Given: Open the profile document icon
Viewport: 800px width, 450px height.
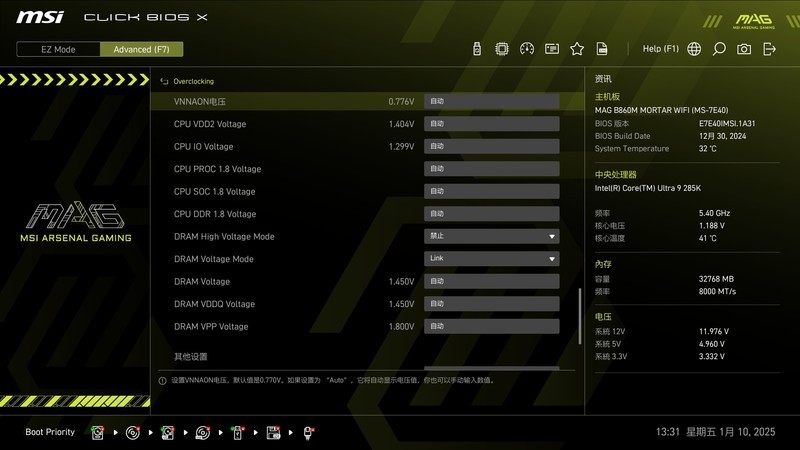Looking at the screenshot, I should click(x=602, y=49).
